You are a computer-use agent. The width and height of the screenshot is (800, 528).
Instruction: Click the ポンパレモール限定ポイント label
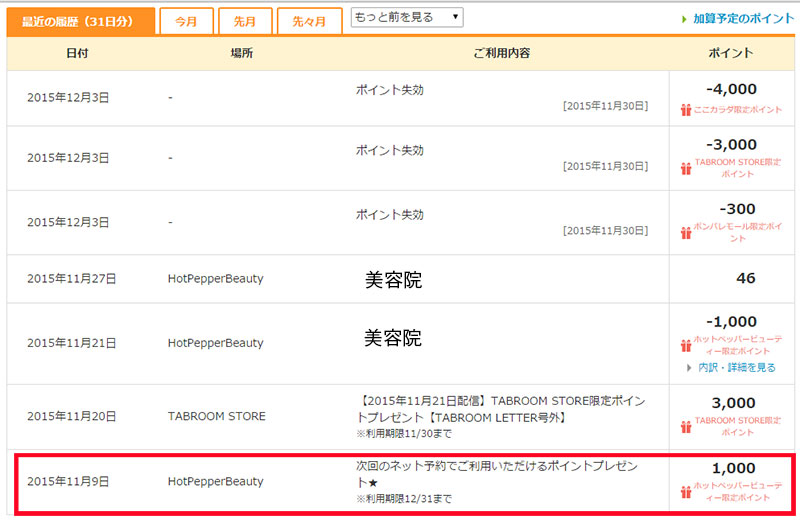[738, 233]
